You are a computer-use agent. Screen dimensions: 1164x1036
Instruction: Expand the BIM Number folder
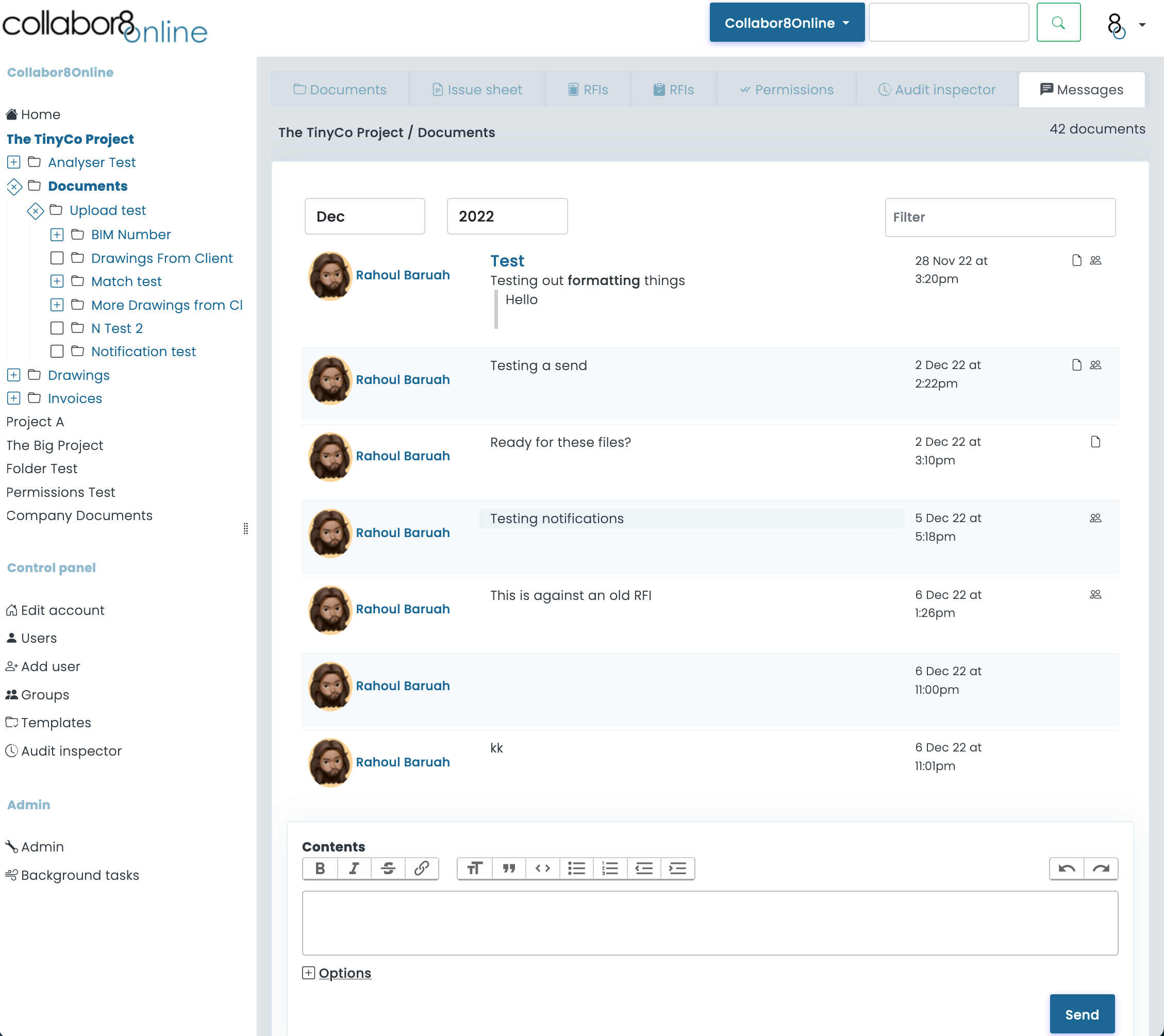click(x=56, y=235)
